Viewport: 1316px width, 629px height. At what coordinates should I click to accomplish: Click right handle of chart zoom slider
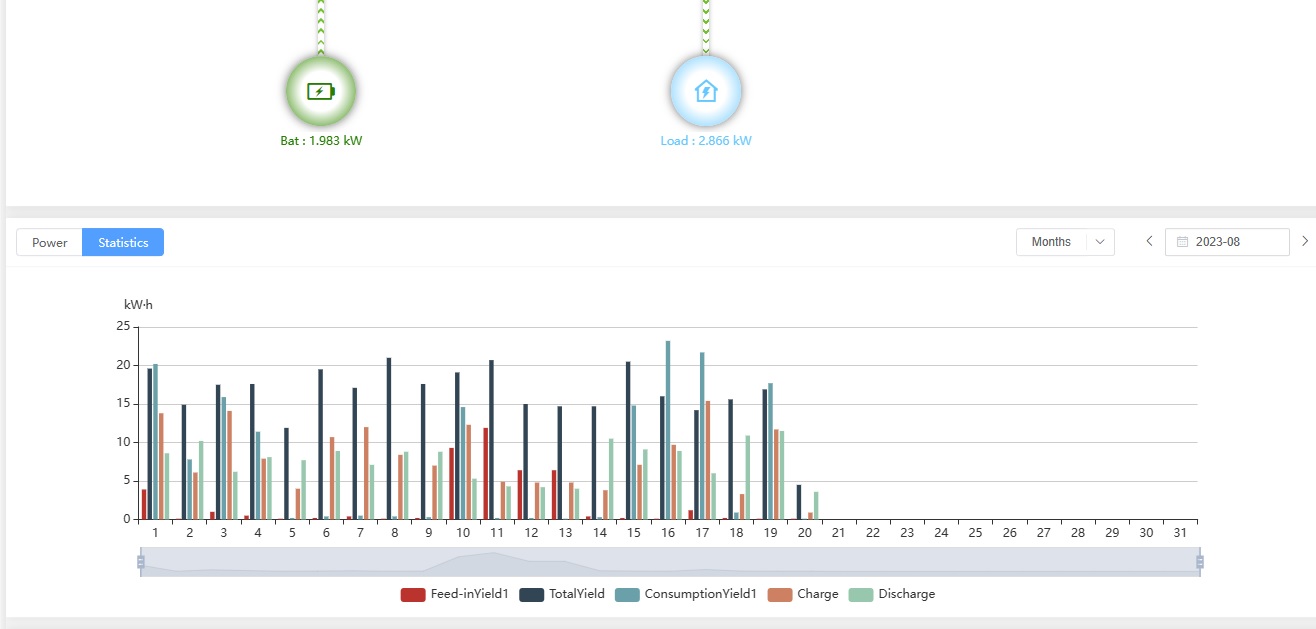tap(1199, 562)
